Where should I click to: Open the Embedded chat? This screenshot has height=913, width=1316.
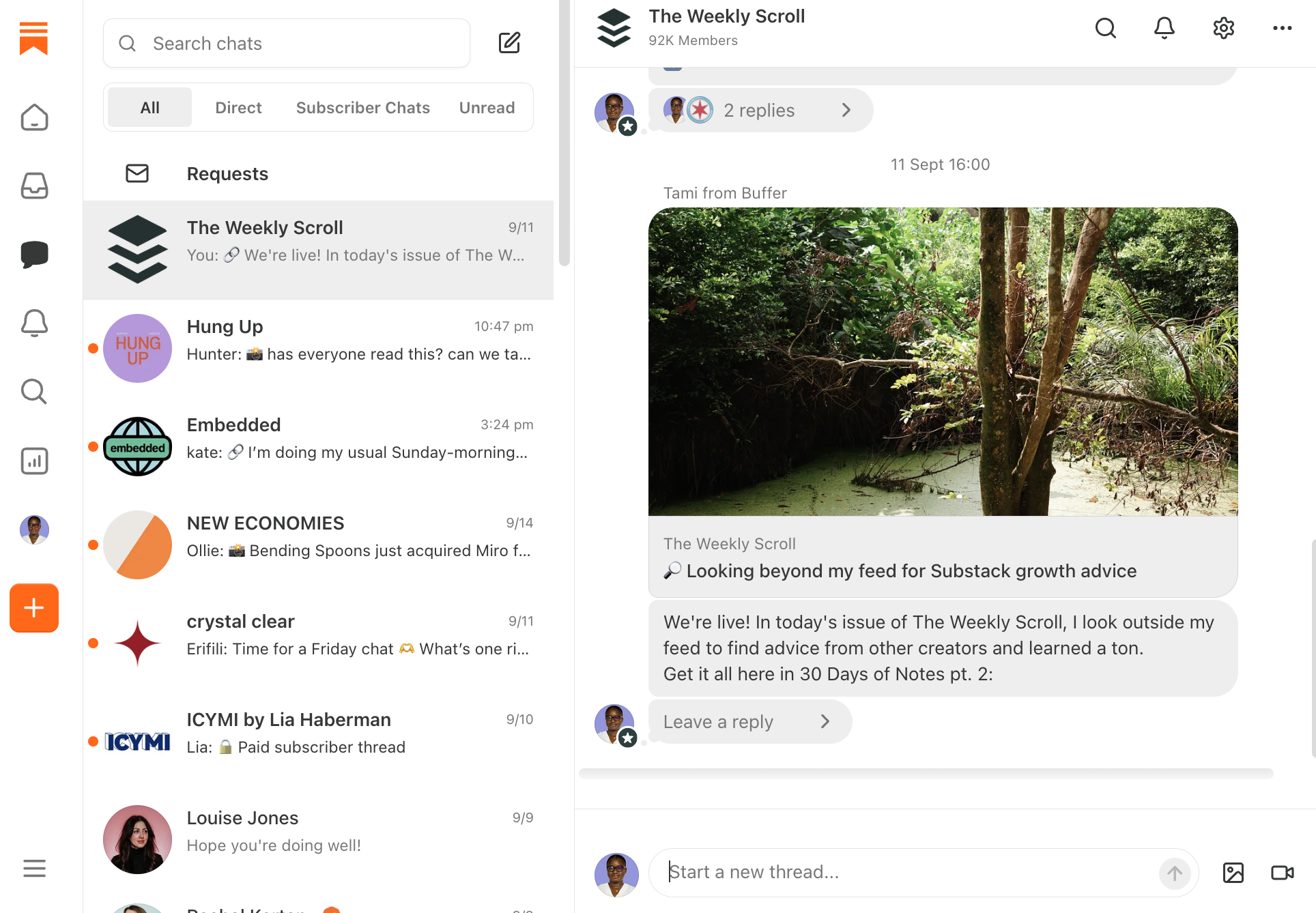pyautogui.click(x=318, y=446)
